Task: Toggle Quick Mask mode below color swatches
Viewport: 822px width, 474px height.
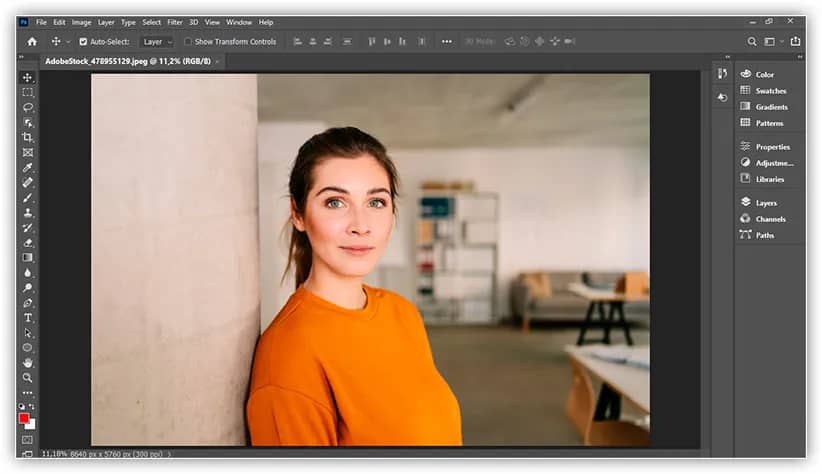Action: coord(27,439)
